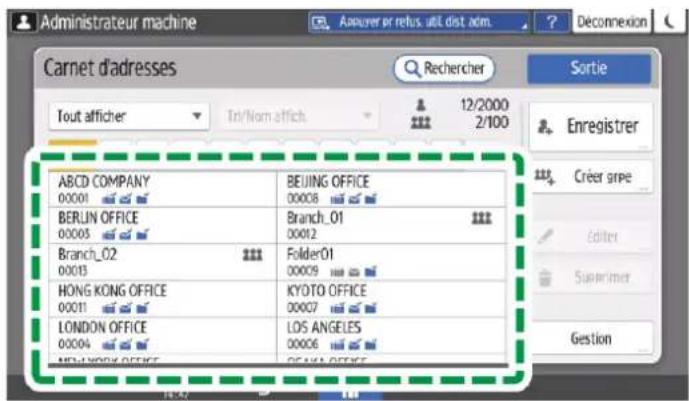Select the Branch_01 group entry

[391, 225]
